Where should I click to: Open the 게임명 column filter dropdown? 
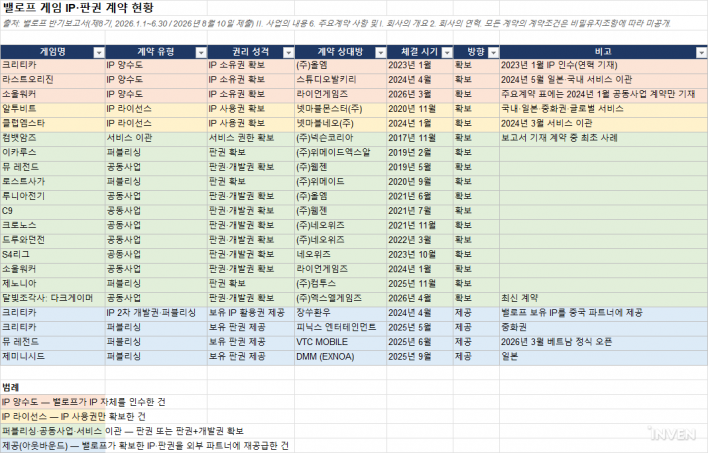click(99, 53)
